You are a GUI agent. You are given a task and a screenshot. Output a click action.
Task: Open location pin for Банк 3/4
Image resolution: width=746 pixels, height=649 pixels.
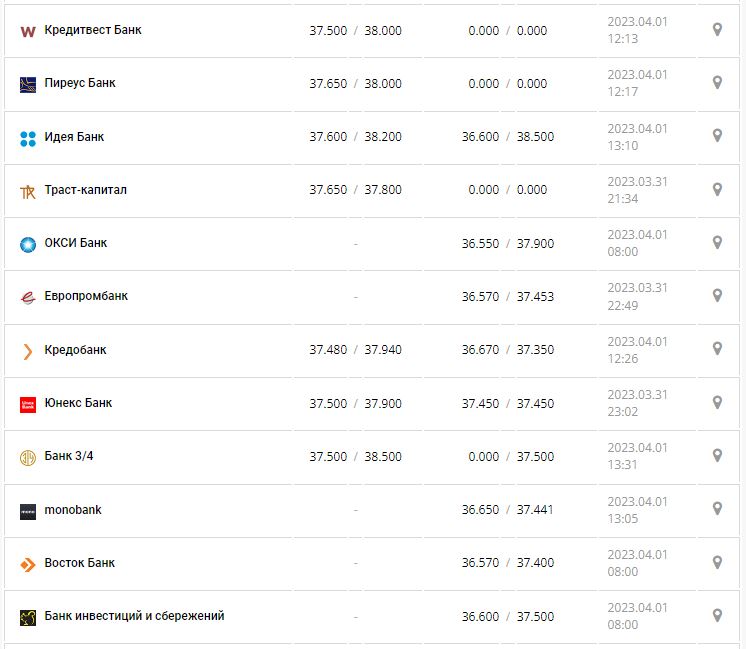(717, 455)
